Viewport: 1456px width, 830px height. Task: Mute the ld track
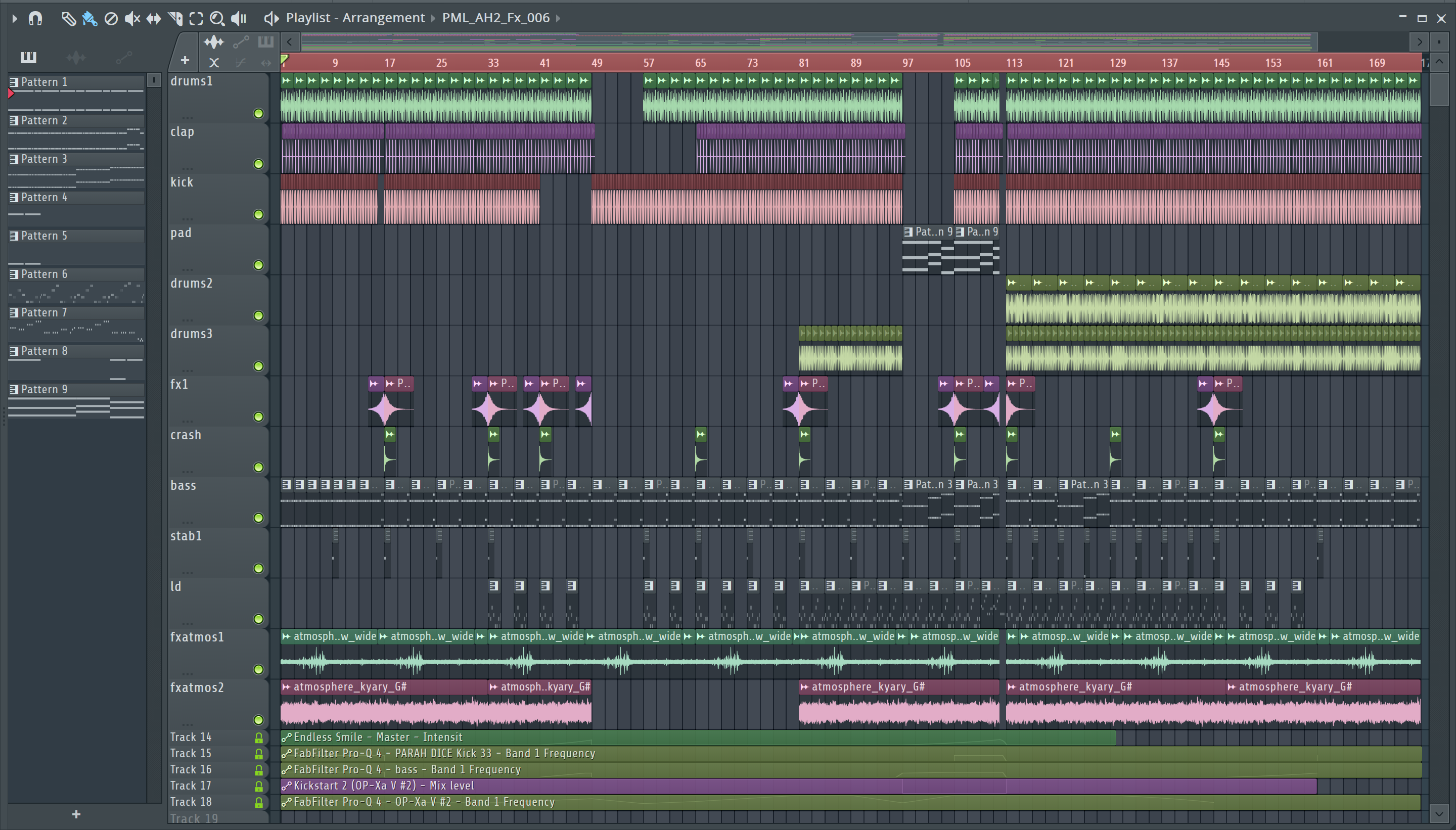258,619
